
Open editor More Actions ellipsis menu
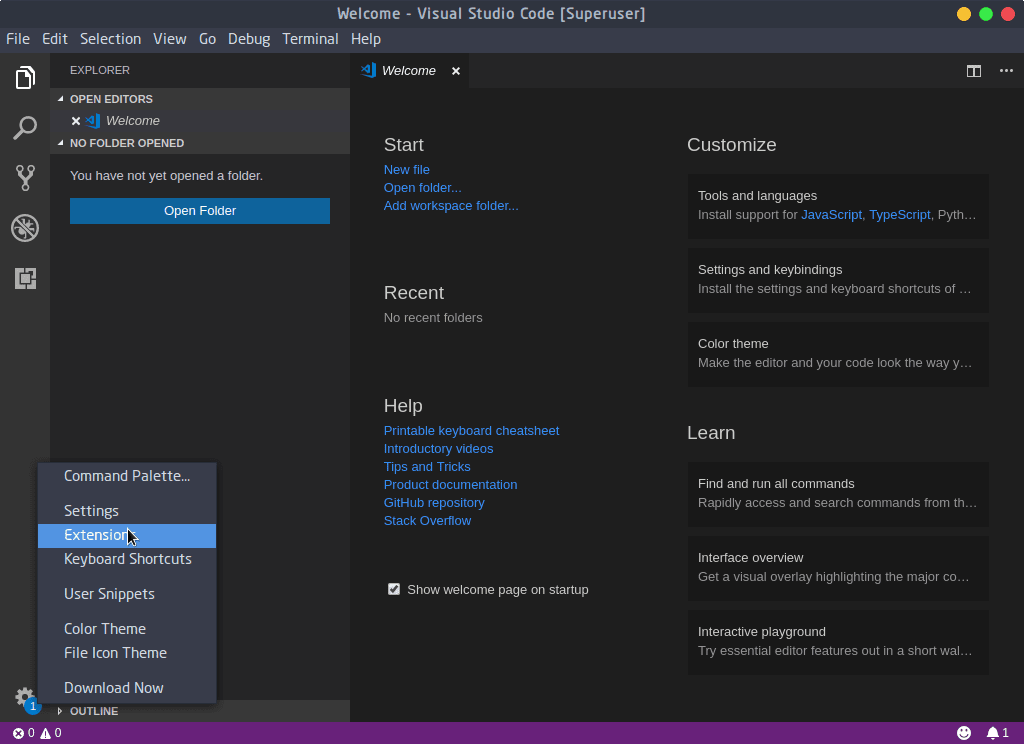(1006, 71)
